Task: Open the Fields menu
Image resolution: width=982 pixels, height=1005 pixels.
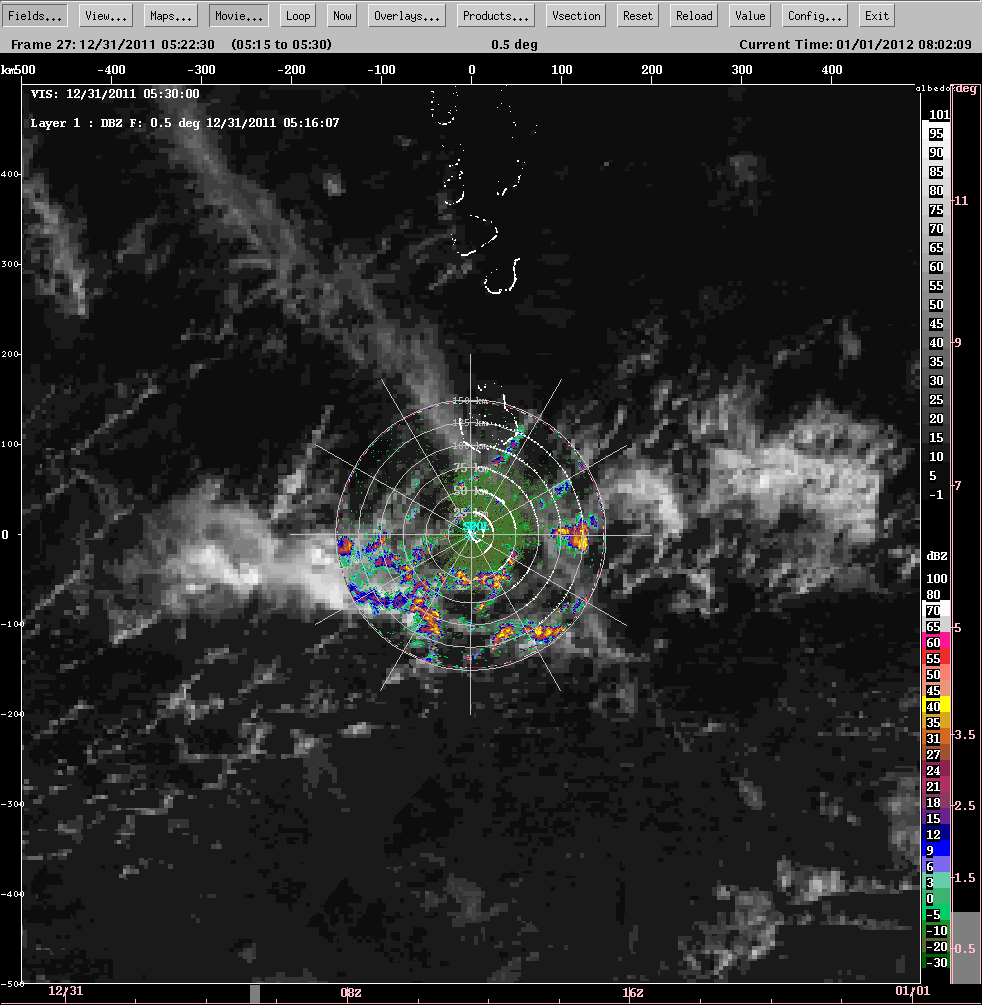Action: pyautogui.click(x=38, y=16)
